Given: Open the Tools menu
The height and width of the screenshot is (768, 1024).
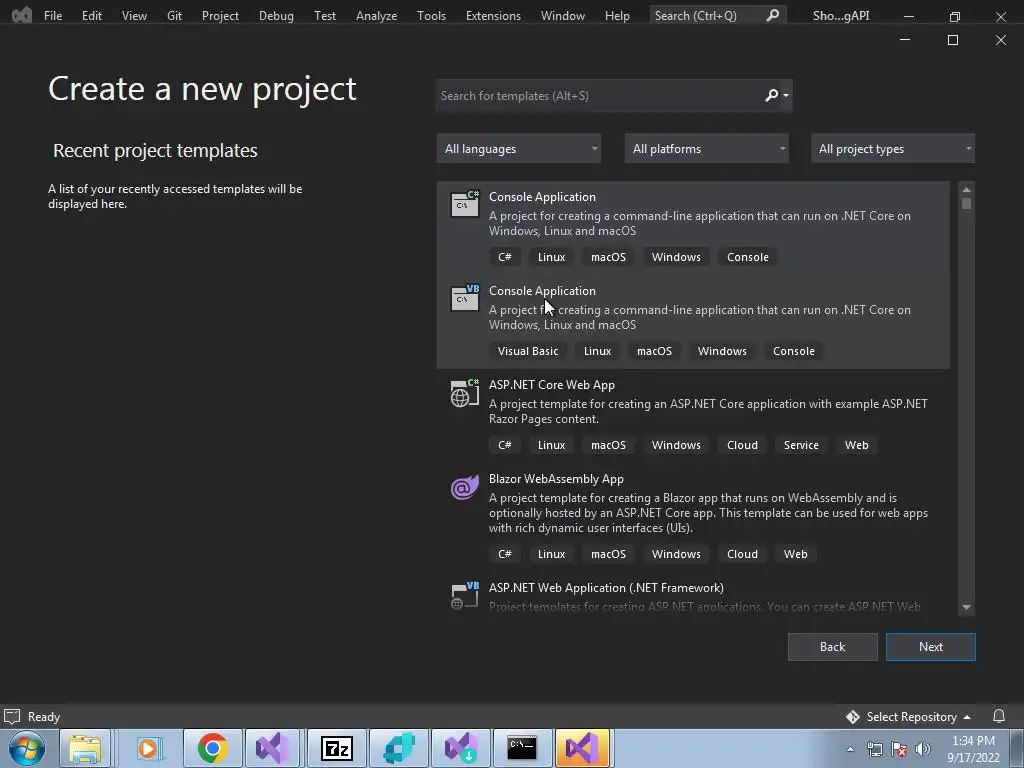Looking at the screenshot, I should click(431, 16).
